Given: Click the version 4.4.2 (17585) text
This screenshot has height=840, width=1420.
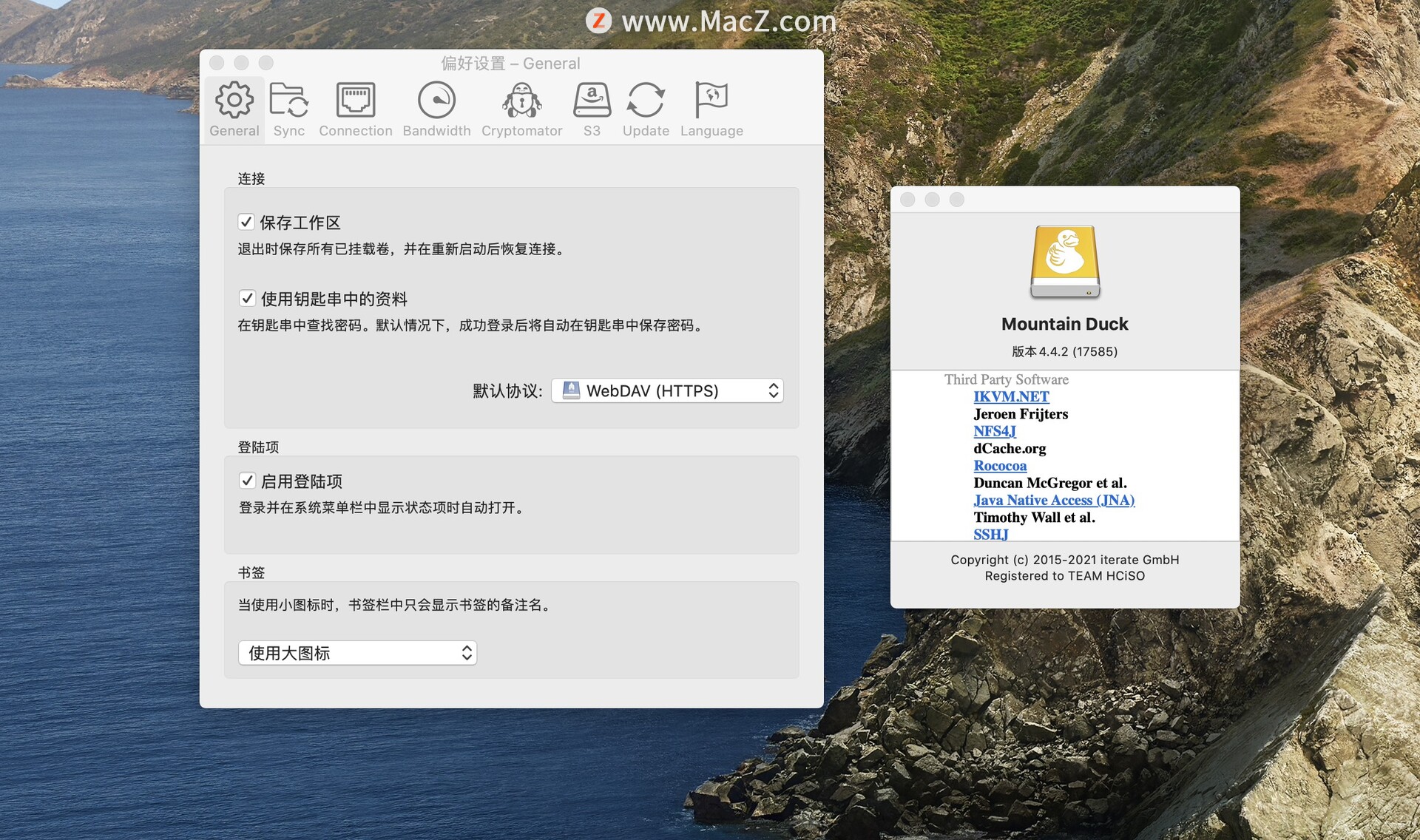Looking at the screenshot, I should [x=1065, y=351].
